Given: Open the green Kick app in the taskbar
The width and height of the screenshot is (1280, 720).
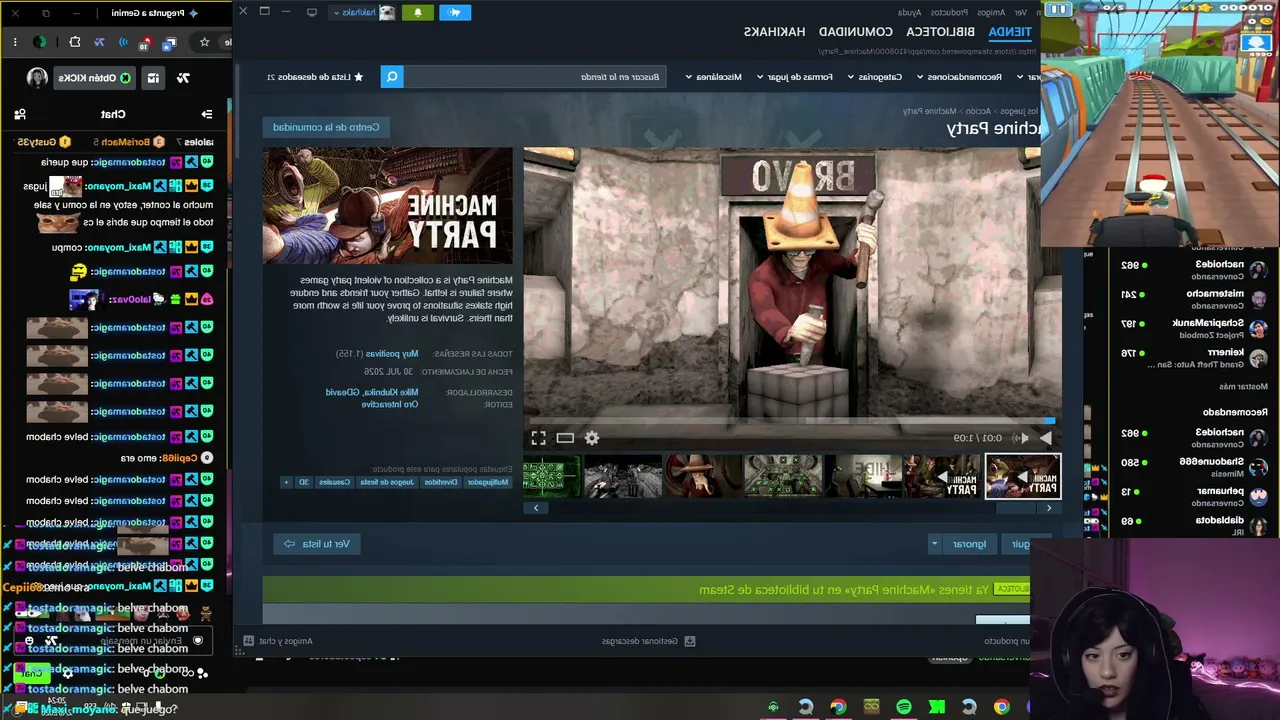Looking at the screenshot, I should point(936,707).
